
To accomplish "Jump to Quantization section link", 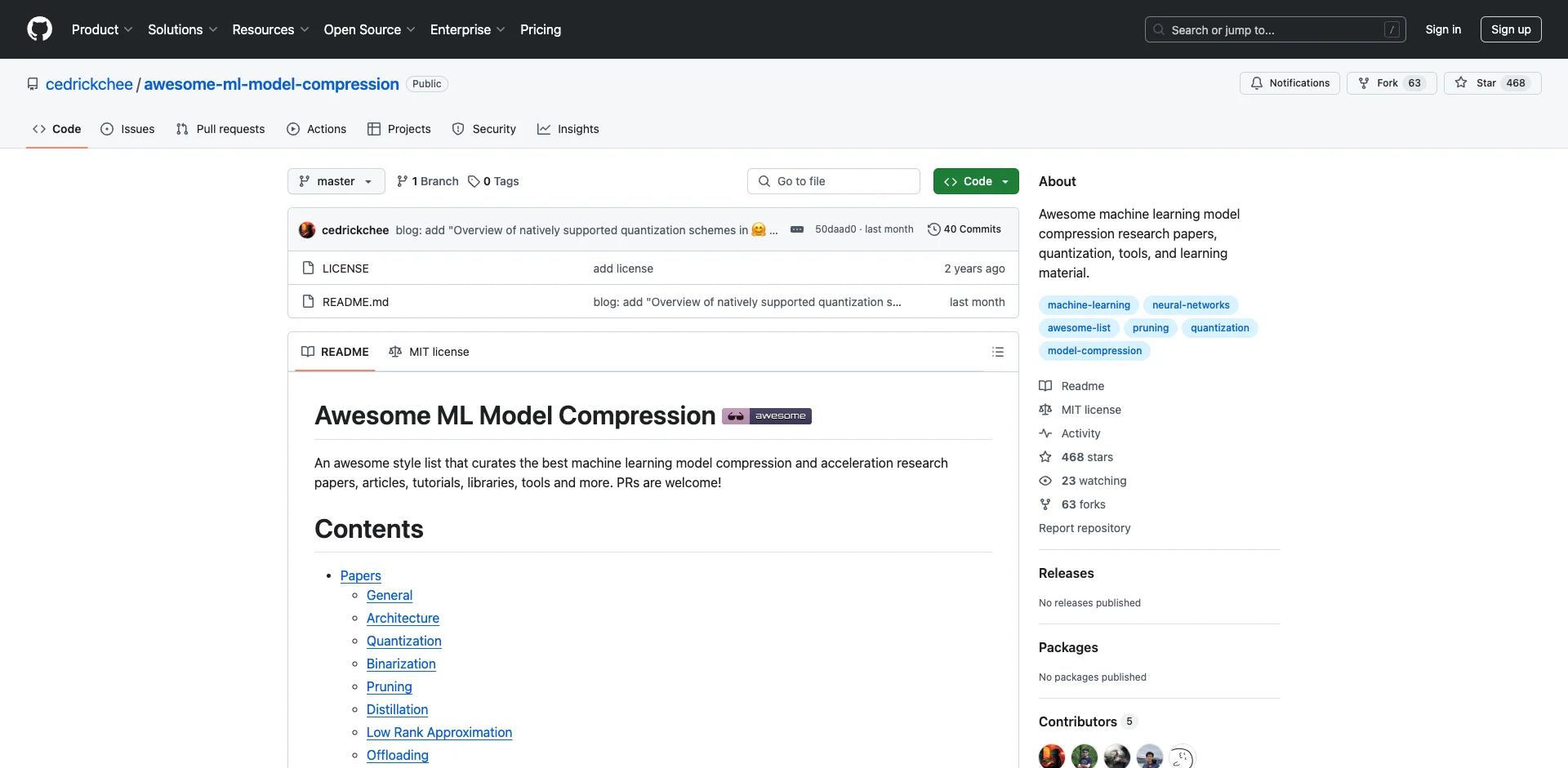I will (x=403, y=641).
